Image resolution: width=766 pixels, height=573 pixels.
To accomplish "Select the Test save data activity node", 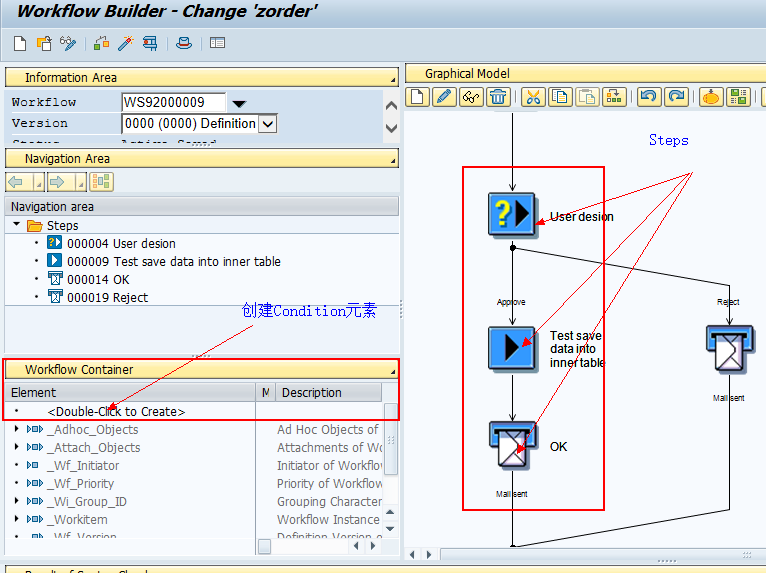I will [512, 348].
